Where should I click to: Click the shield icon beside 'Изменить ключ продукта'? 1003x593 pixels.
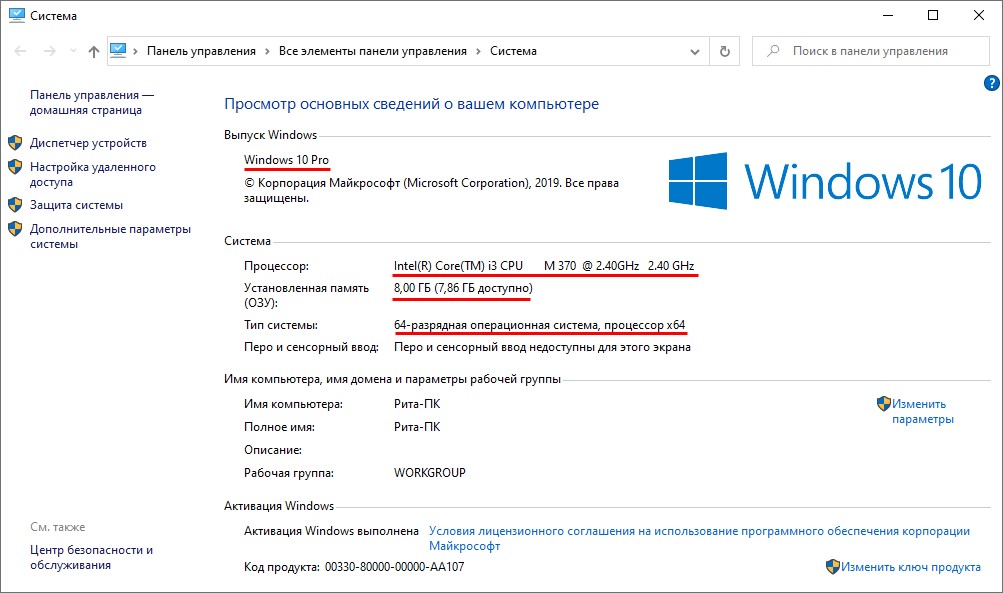pos(832,566)
